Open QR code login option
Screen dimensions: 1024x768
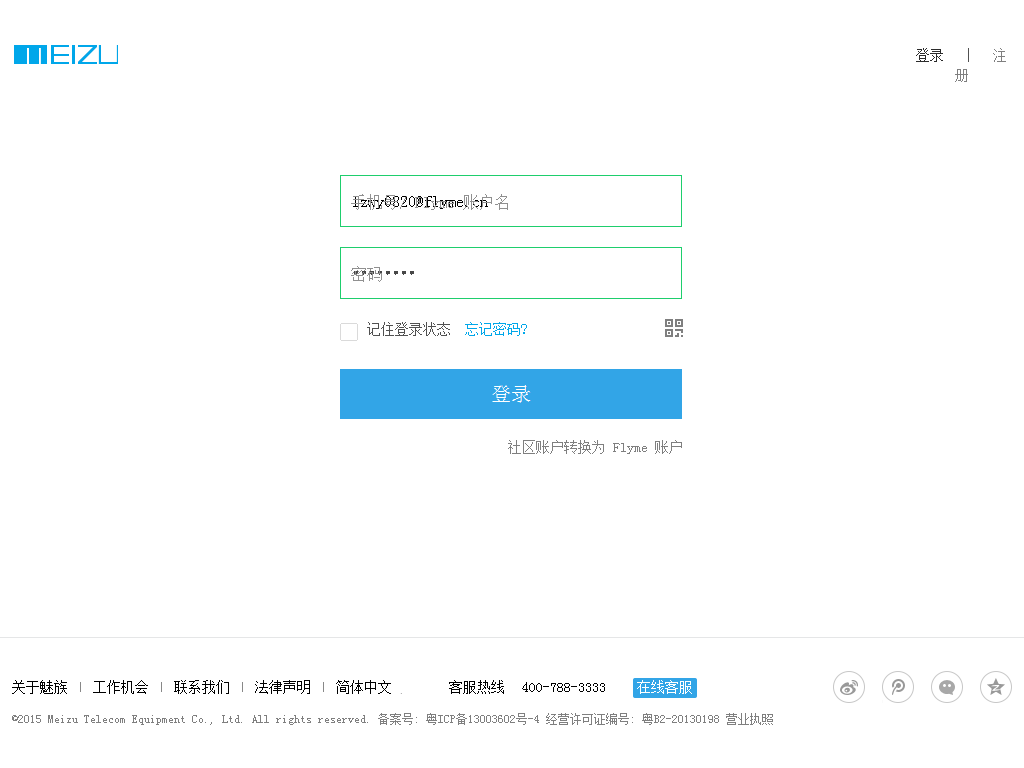[x=674, y=328]
